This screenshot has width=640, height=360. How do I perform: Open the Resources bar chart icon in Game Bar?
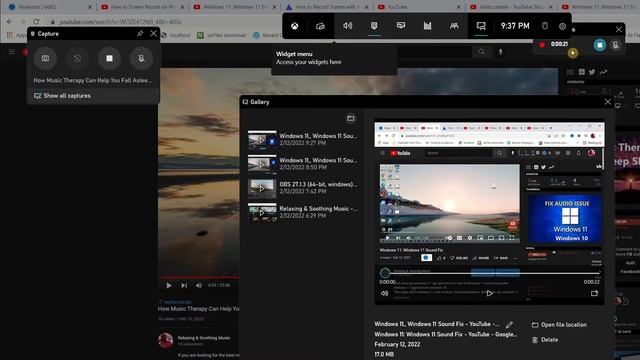[427, 26]
